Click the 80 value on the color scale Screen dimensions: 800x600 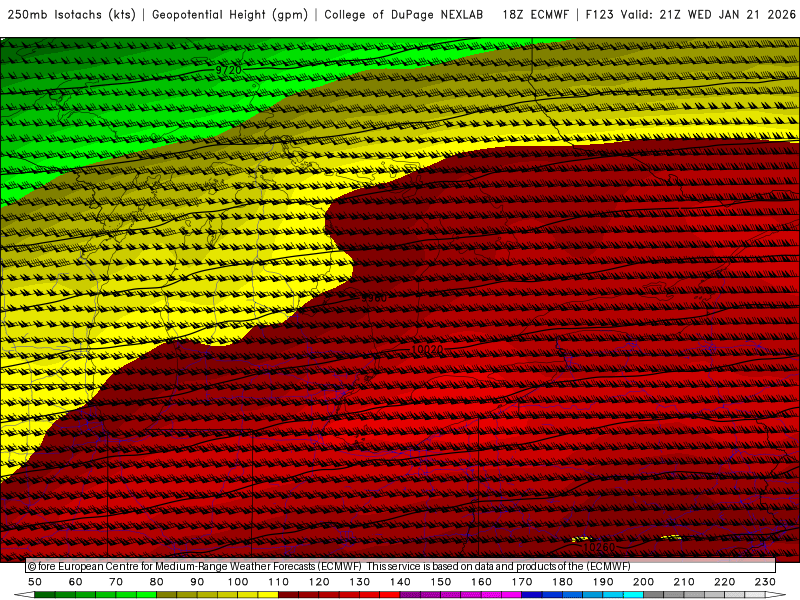click(157, 582)
